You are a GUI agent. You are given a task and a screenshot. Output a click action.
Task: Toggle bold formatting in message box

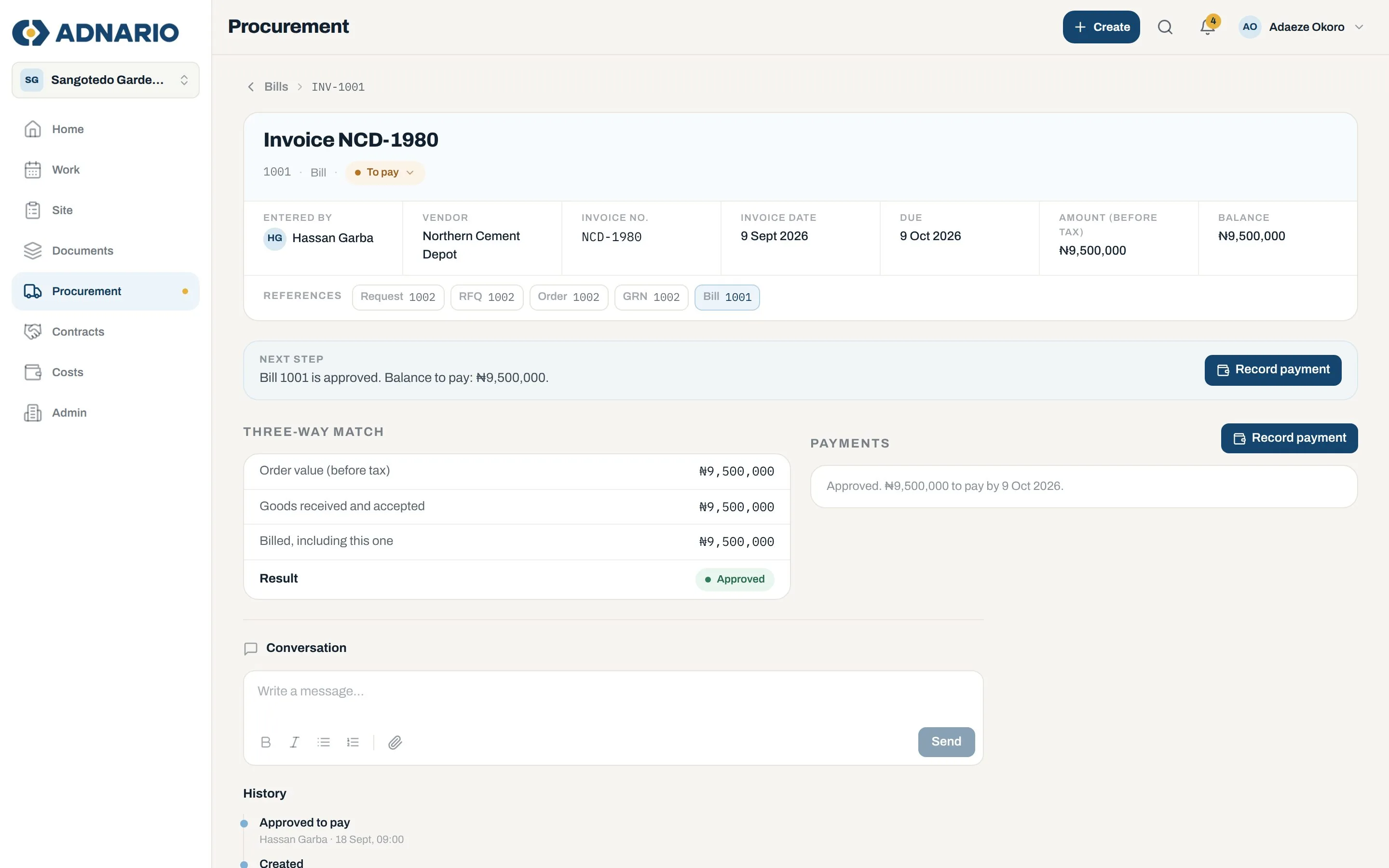click(266, 742)
